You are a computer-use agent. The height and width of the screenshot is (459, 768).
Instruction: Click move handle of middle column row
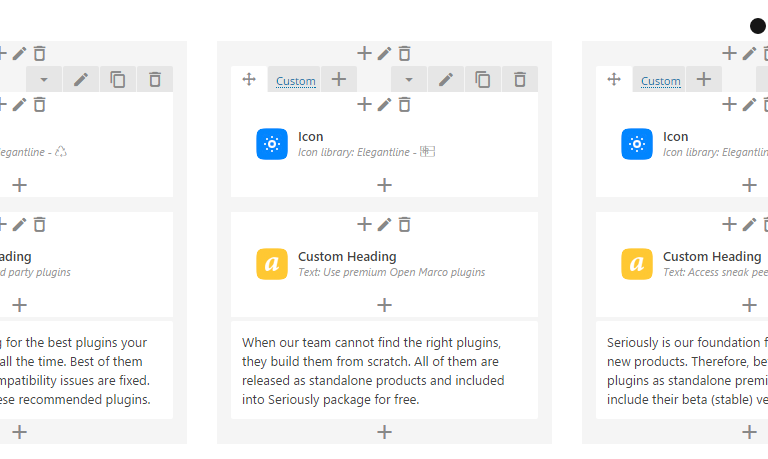point(249,79)
